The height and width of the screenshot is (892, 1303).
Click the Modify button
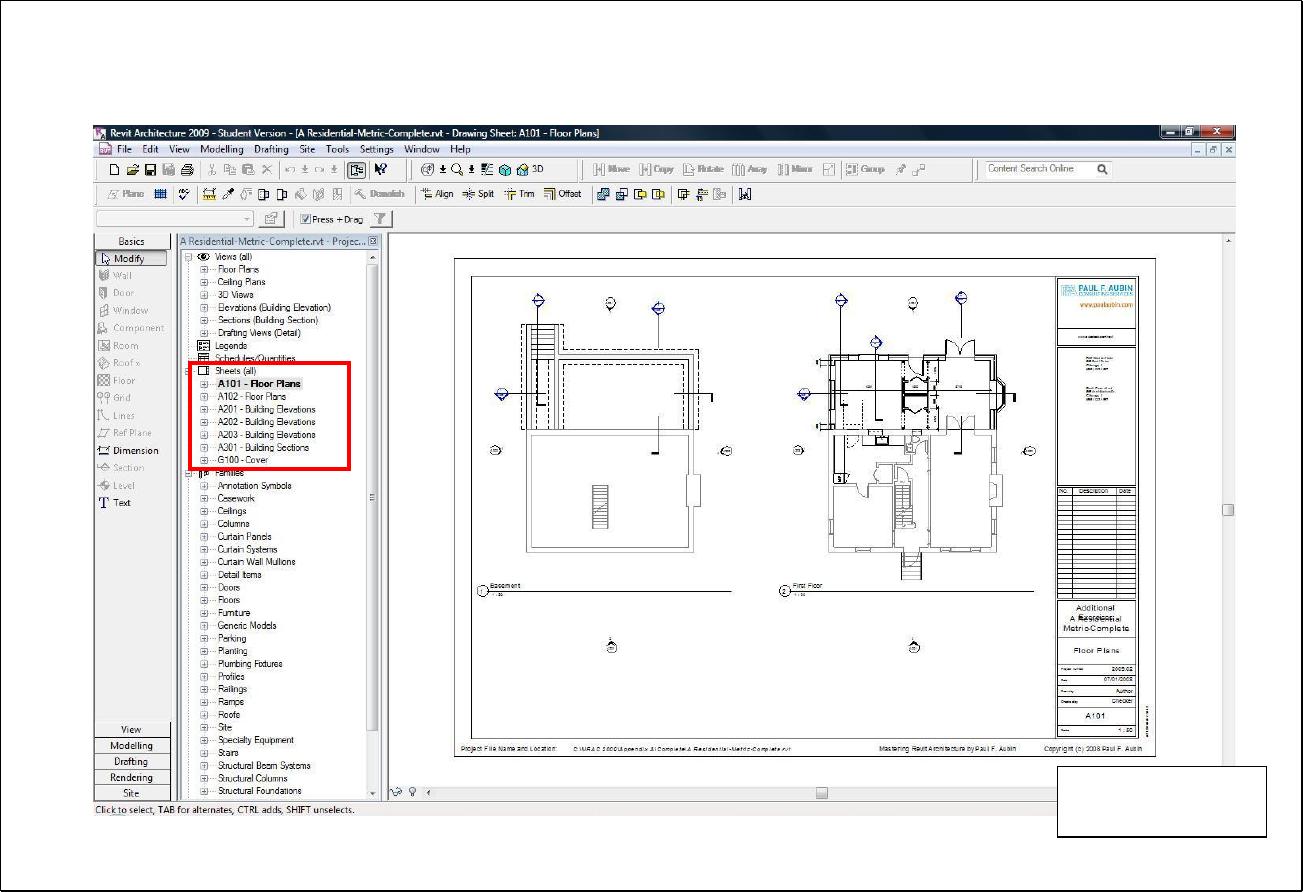pyautogui.click(x=131, y=259)
